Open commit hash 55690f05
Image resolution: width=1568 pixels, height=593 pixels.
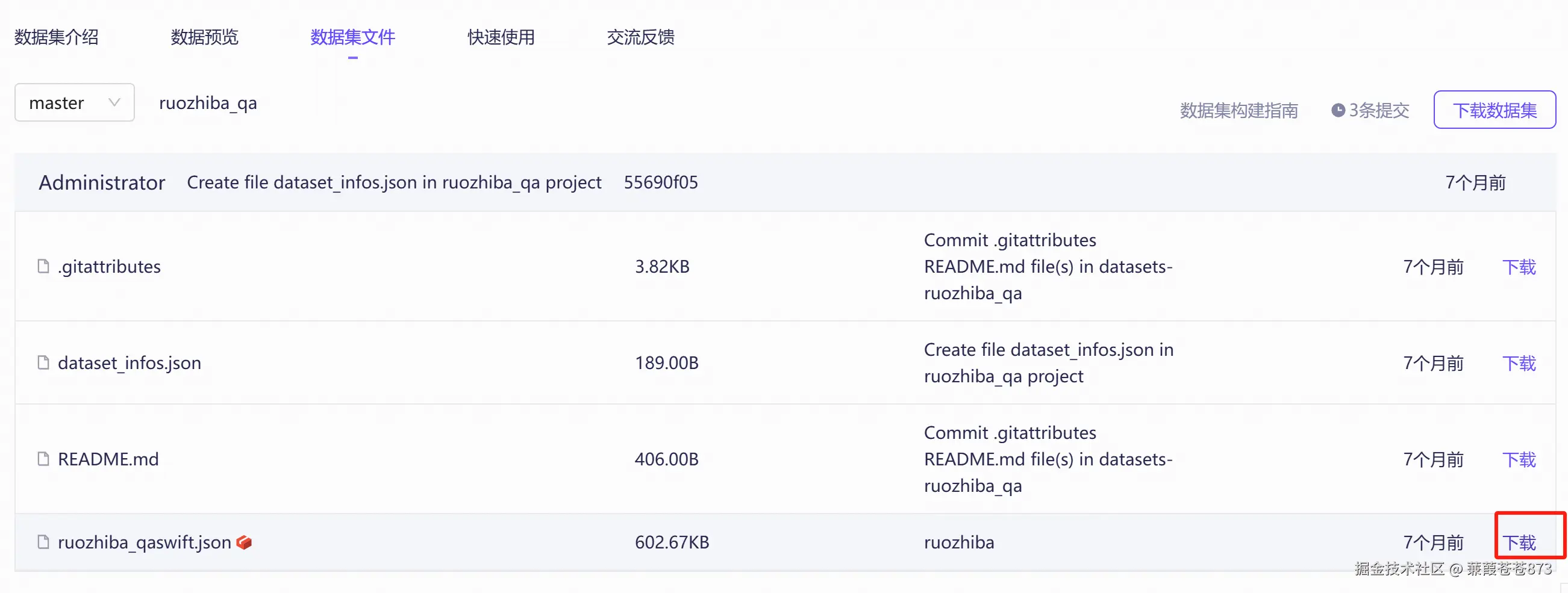[x=660, y=182]
